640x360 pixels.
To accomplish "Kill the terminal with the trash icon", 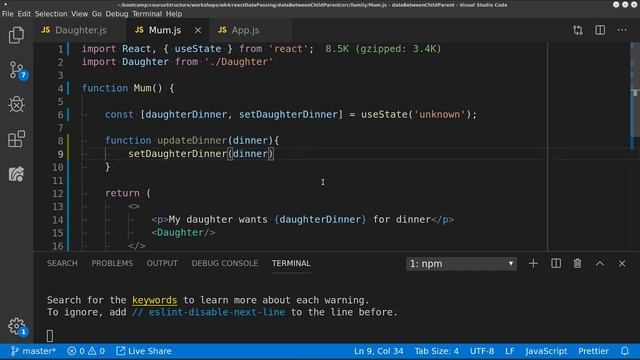I will tap(578, 264).
